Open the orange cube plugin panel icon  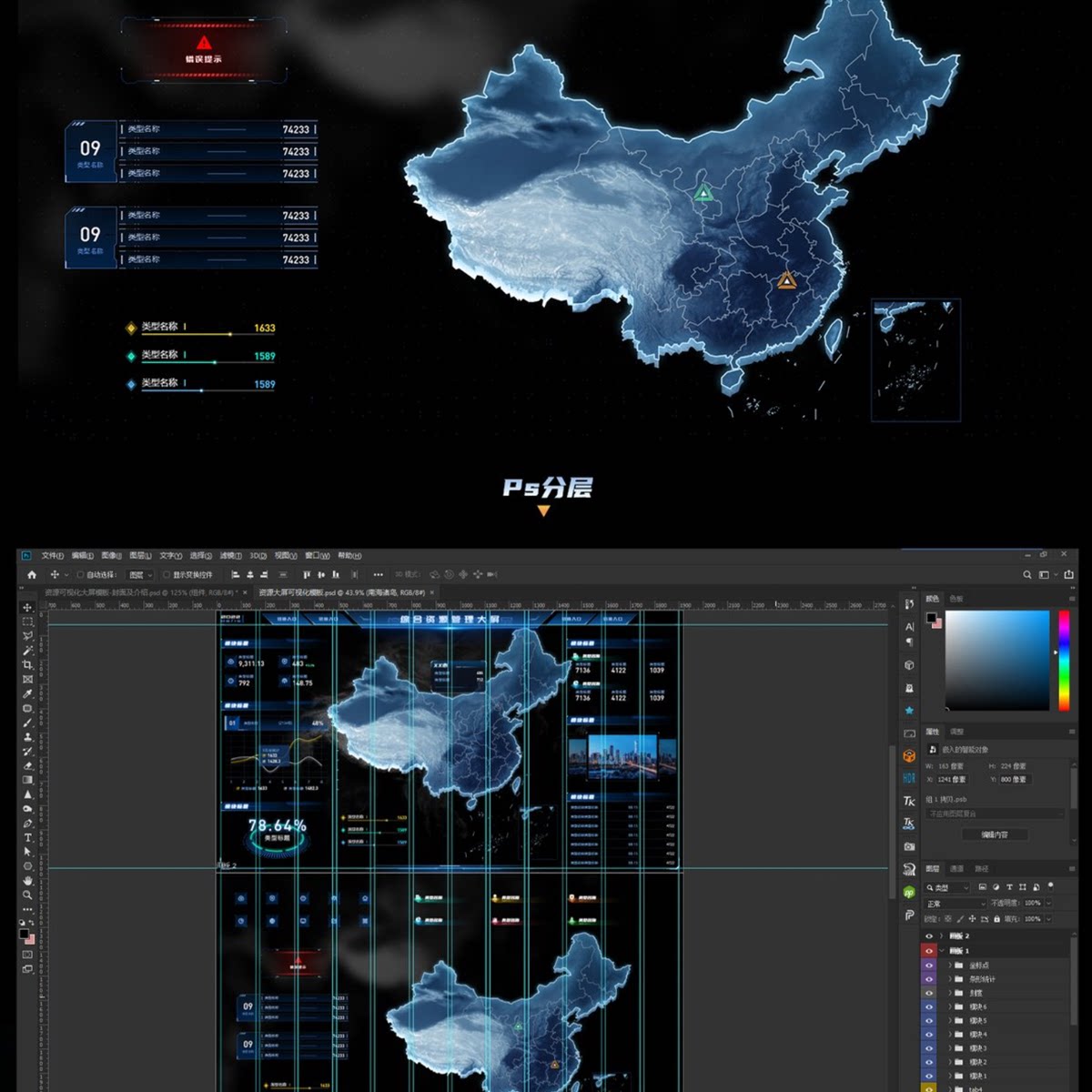coord(909,756)
